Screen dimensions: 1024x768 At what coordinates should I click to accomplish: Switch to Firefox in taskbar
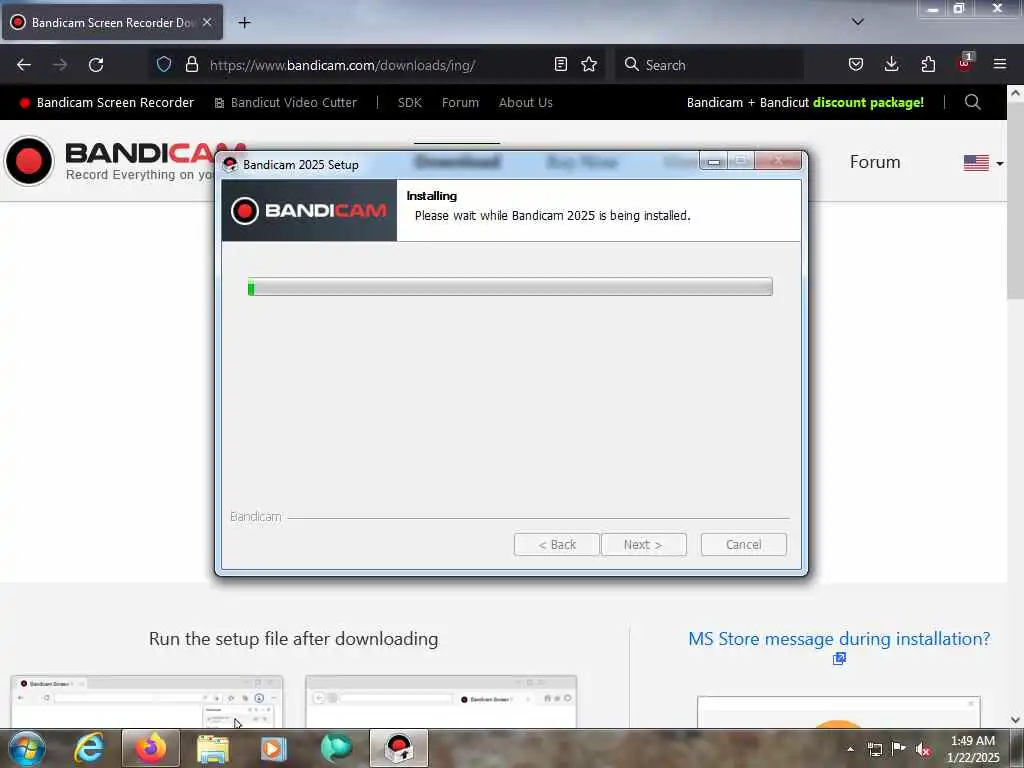coord(151,748)
